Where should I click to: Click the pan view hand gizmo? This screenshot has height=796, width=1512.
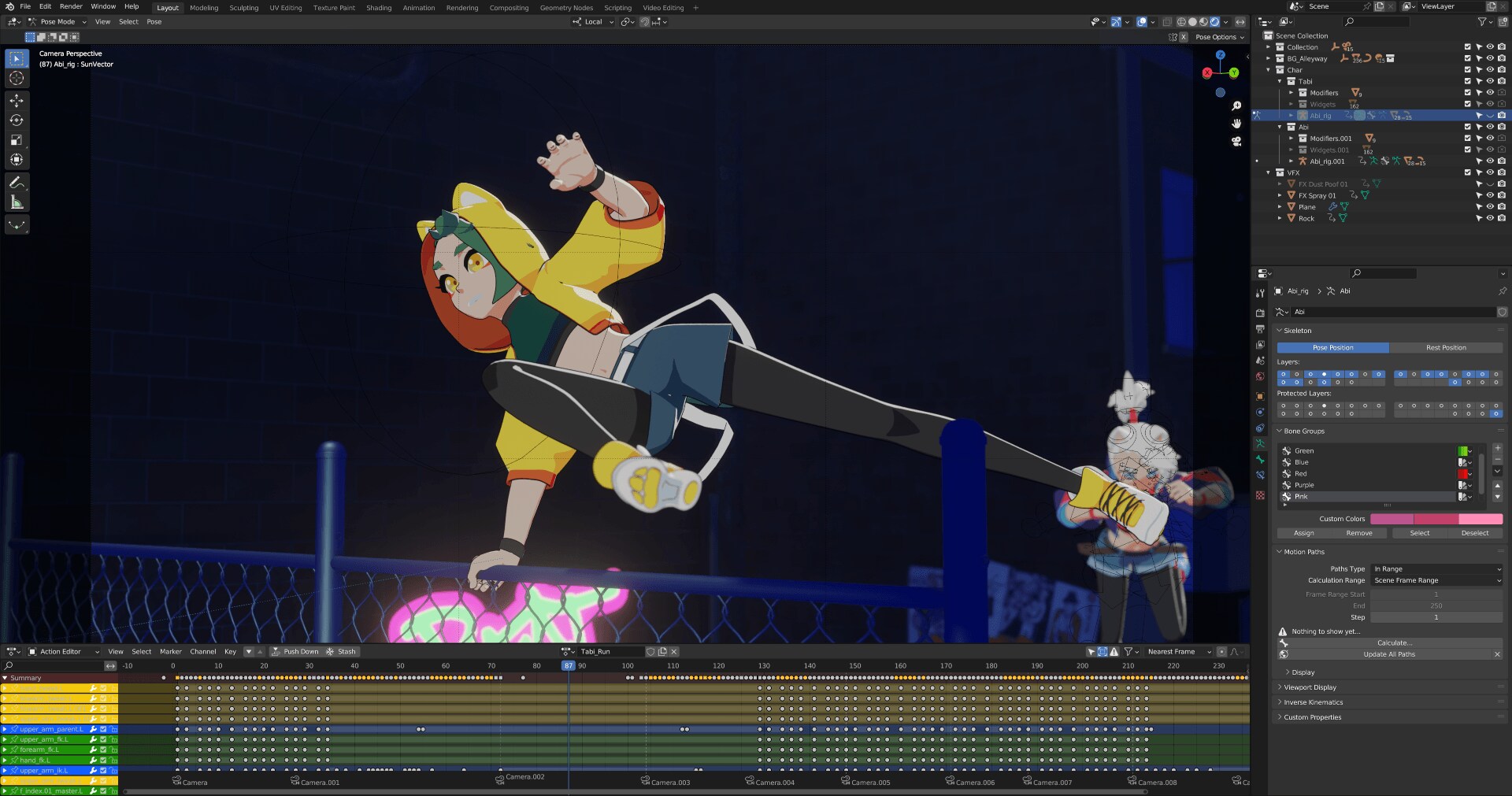click(1236, 124)
